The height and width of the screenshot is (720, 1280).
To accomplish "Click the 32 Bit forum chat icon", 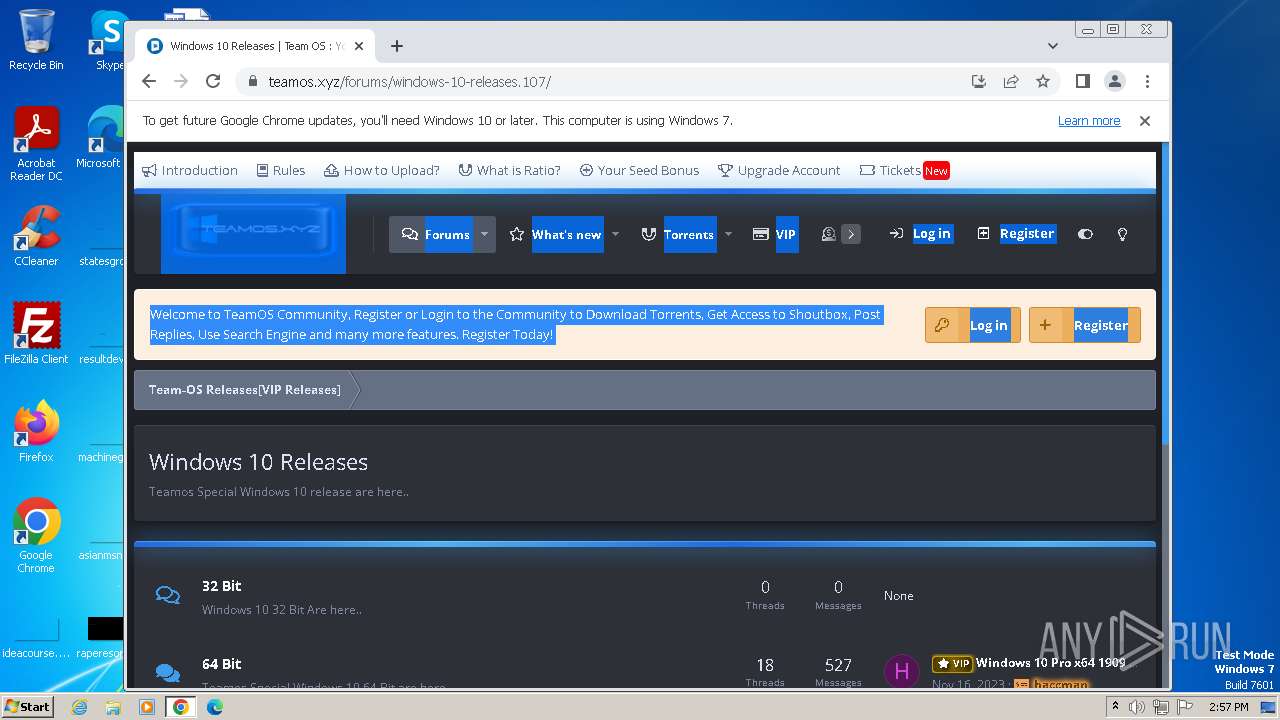I will pyautogui.click(x=168, y=596).
